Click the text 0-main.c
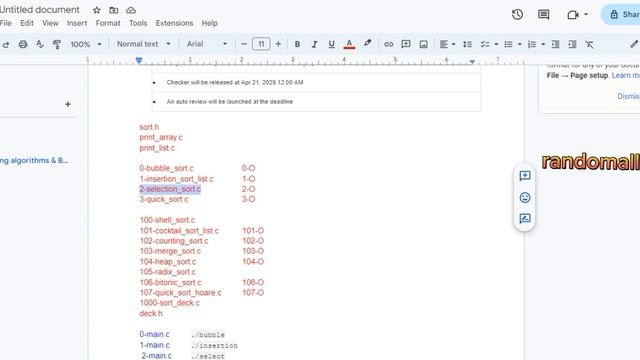Screen dimensions: 640x360 [154, 334]
